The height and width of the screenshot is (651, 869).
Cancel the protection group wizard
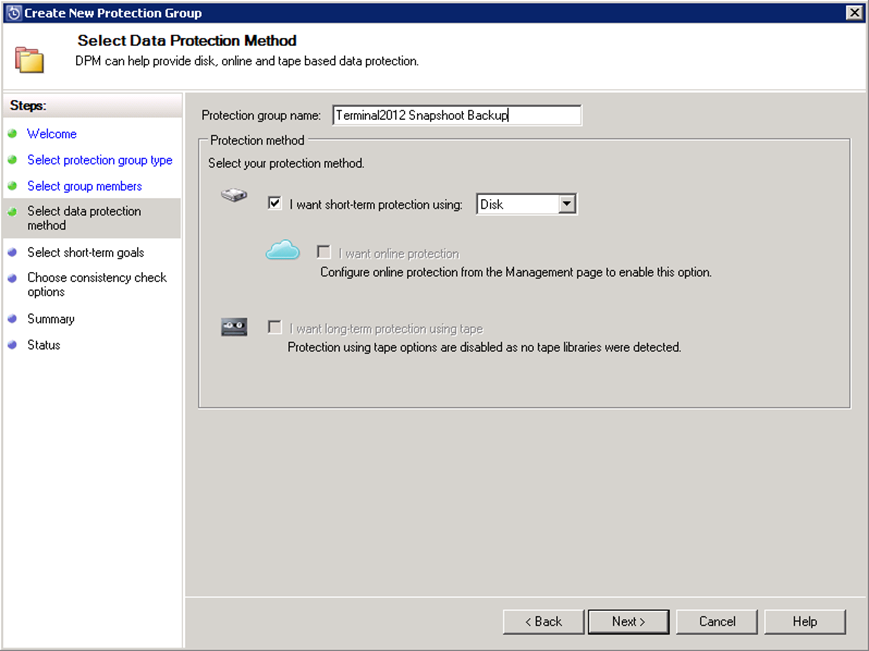tap(717, 622)
